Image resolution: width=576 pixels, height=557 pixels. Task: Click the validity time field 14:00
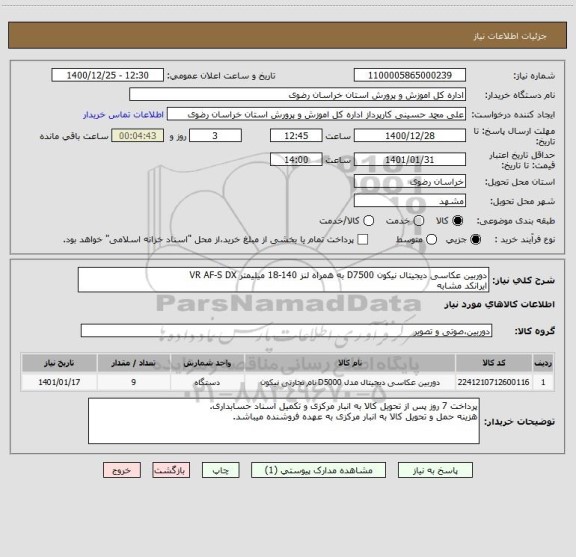[296, 159]
